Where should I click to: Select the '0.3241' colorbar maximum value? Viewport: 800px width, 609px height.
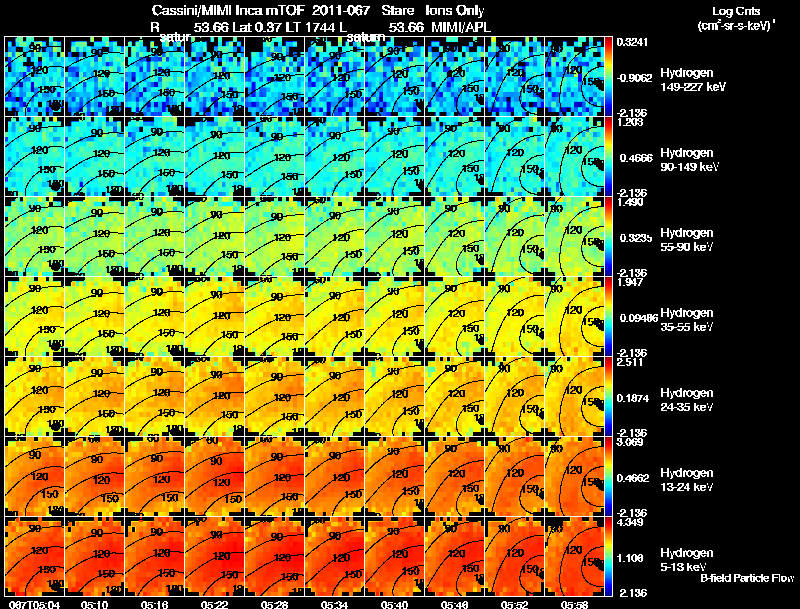click(632, 42)
